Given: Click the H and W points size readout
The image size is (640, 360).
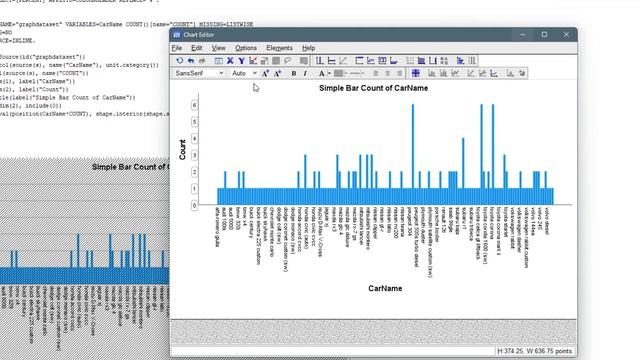Looking at the screenshot, I should click(535, 351).
